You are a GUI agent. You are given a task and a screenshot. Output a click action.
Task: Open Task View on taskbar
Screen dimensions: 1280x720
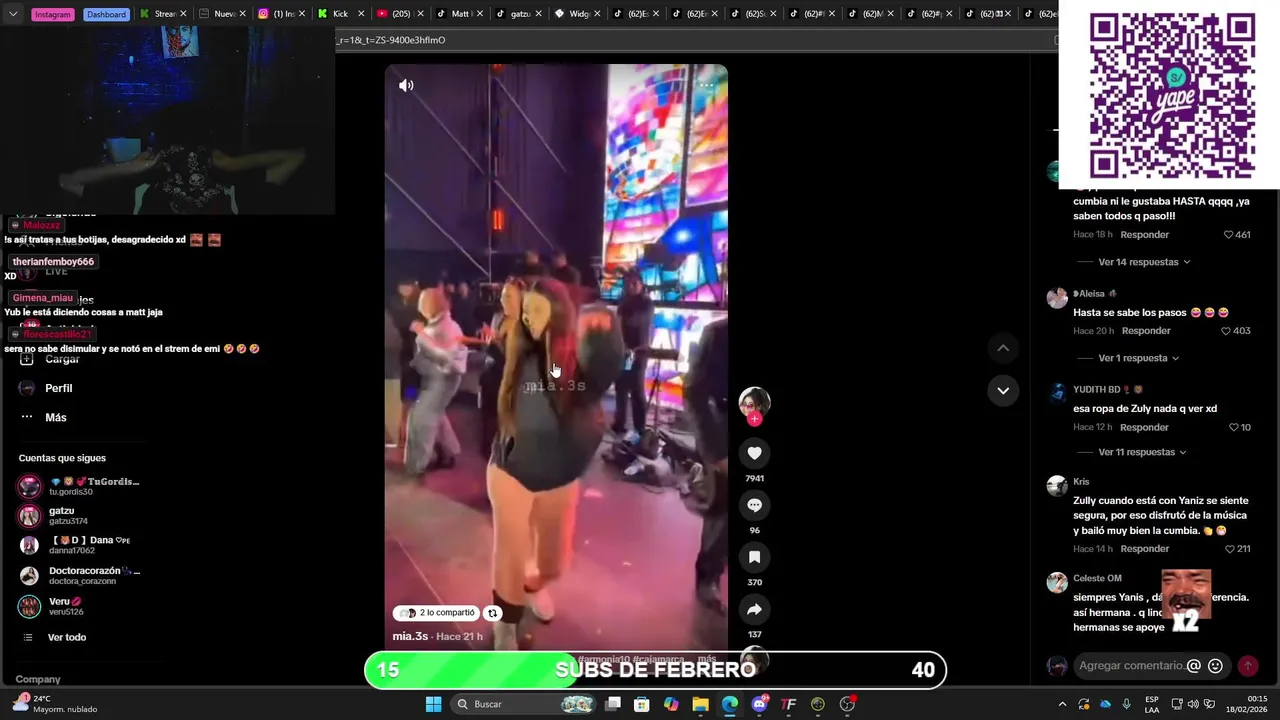613,704
